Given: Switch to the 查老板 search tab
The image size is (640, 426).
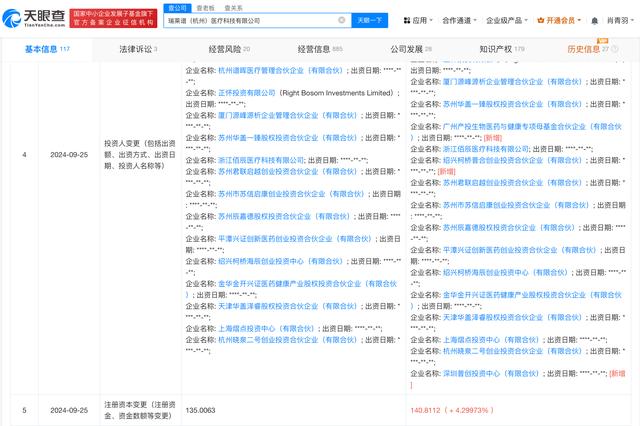Looking at the screenshot, I should [205, 7].
